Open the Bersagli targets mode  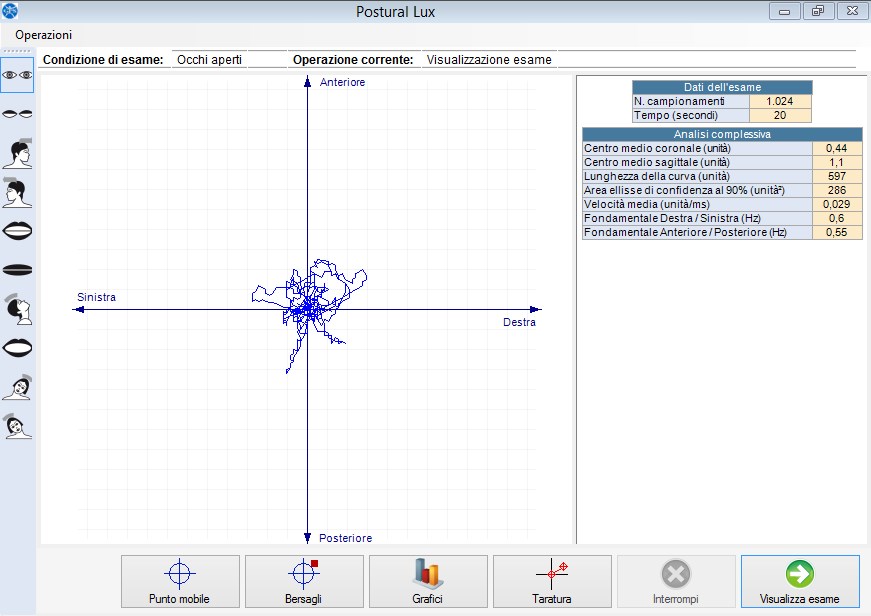pyautogui.click(x=304, y=581)
